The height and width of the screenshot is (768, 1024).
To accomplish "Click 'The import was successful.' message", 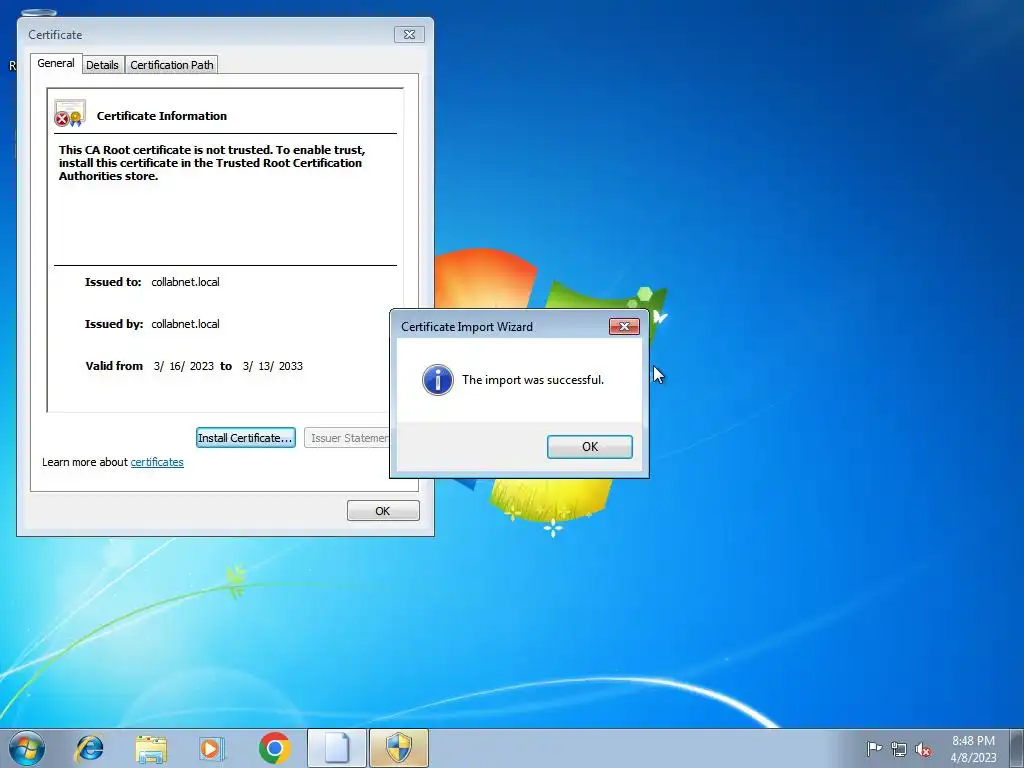I will (x=533, y=380).
